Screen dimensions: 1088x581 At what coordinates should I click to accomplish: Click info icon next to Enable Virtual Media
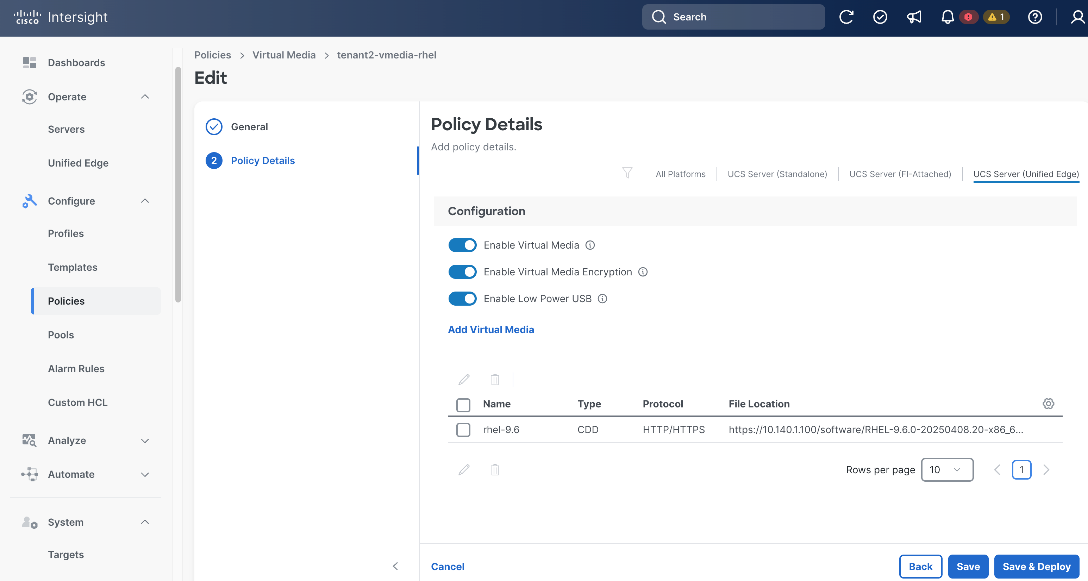pyautogui.click(x=590, y=245)
